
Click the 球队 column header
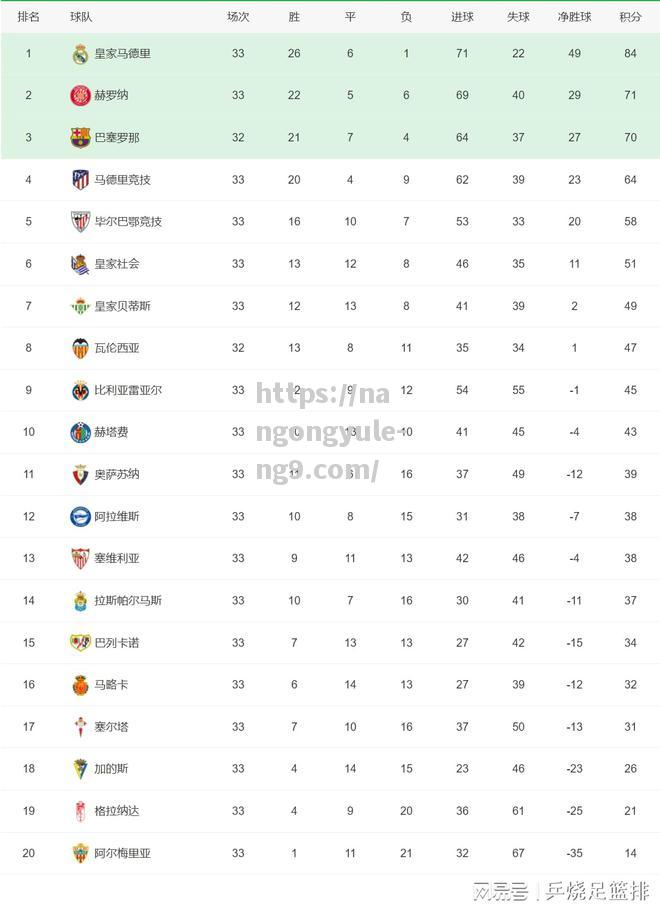coord(81,17)
